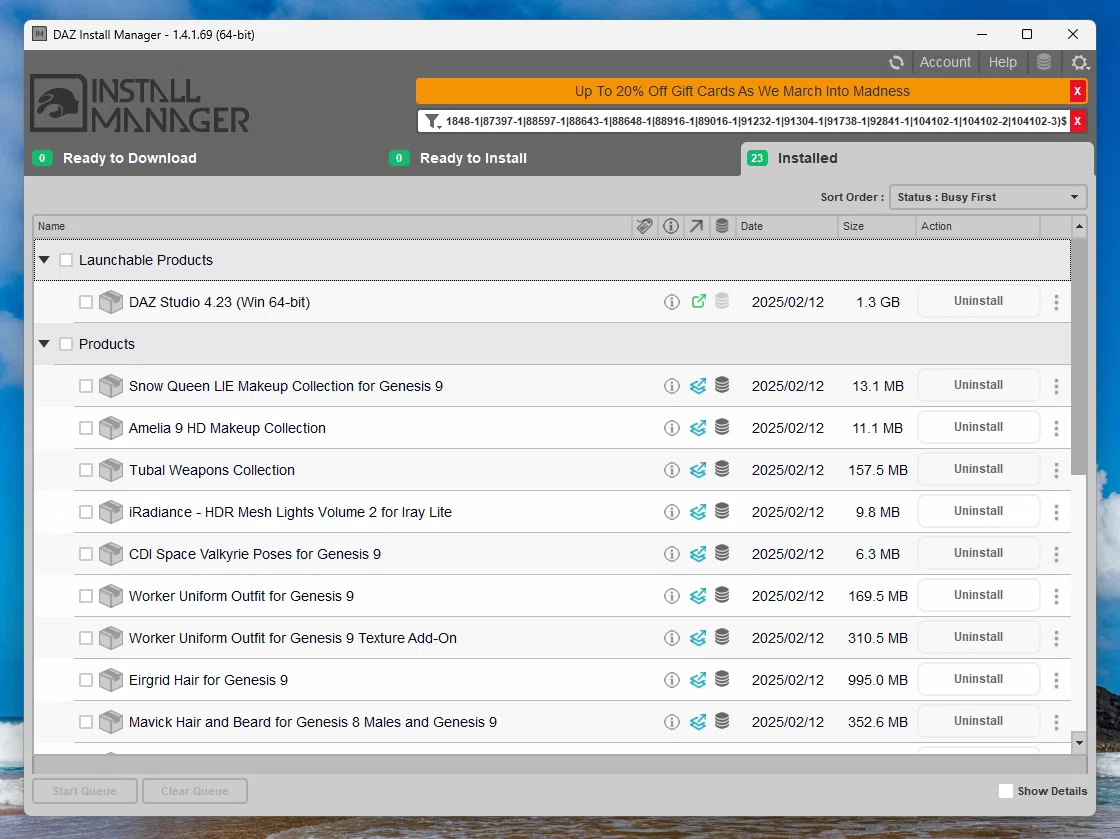The height and width of the screenshot is (839, 1120).
Task: Open more options for Mavick Hair and Beard row
Action: [1056, 722]
